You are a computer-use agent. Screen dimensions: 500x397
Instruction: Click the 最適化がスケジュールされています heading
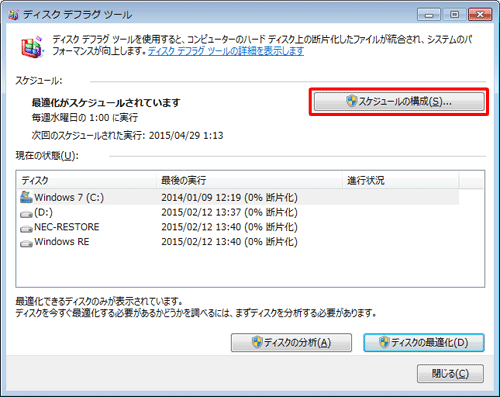pos(106,102)
